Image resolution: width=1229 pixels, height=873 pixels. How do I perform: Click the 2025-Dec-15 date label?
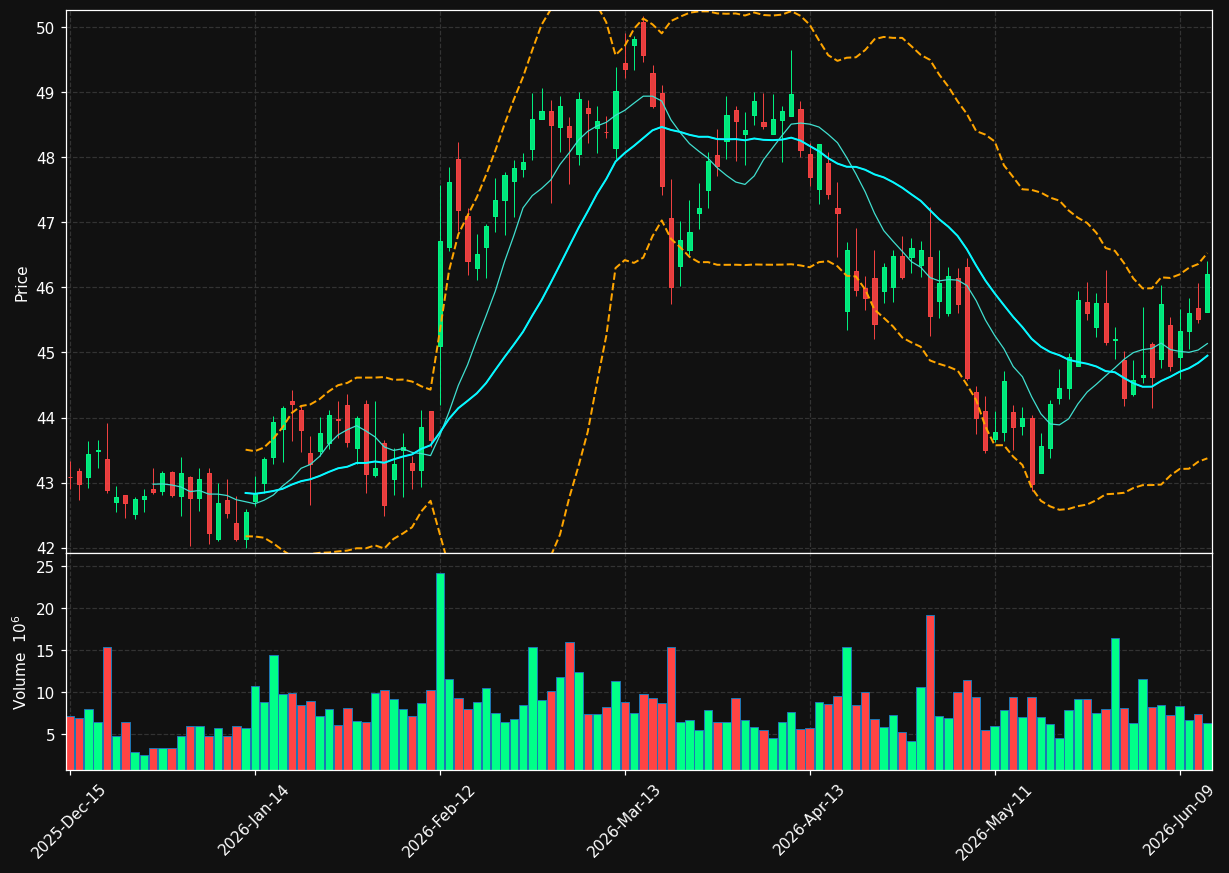coord(68,821)
